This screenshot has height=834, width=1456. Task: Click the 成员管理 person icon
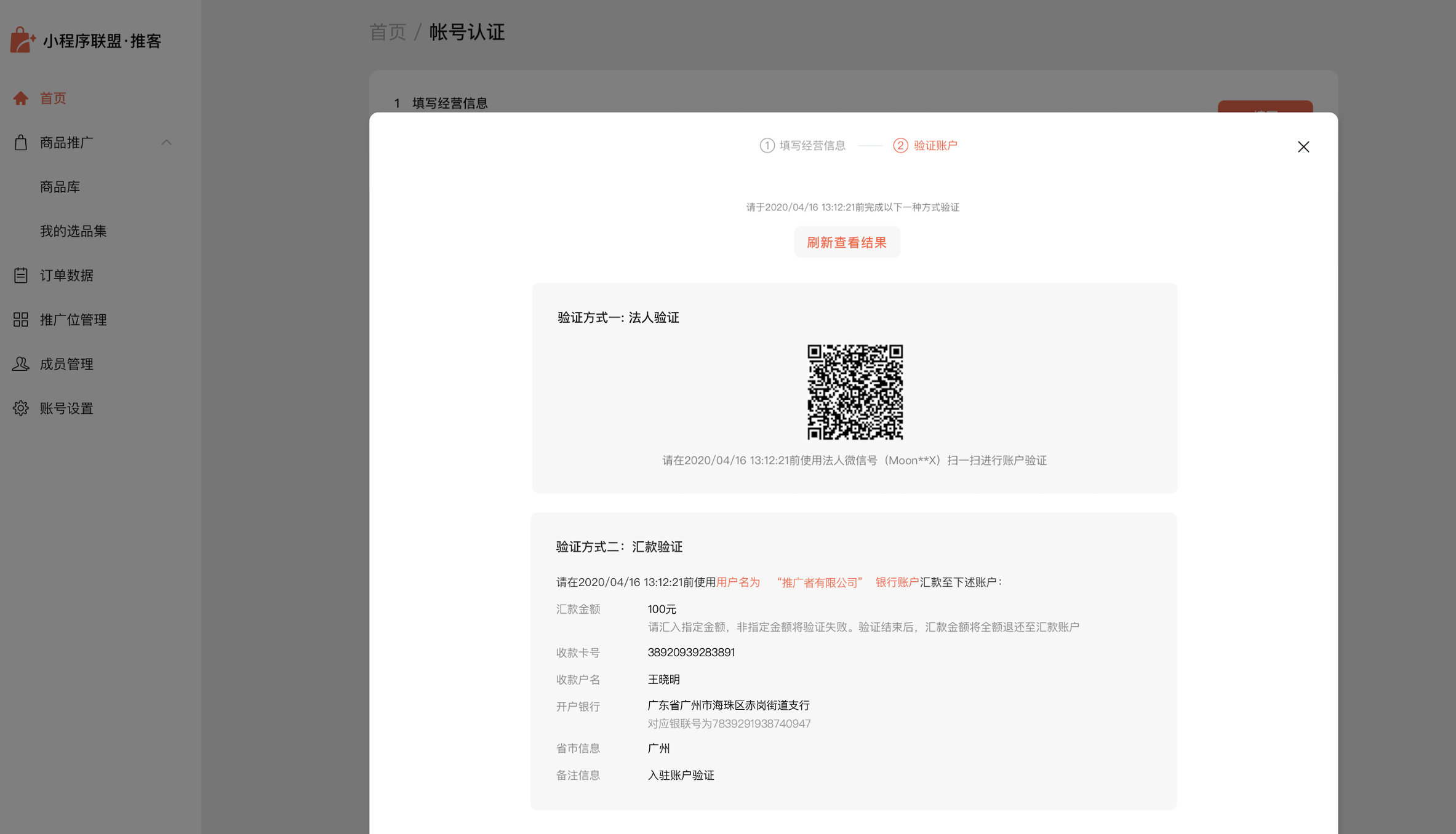tap(21, 363)
